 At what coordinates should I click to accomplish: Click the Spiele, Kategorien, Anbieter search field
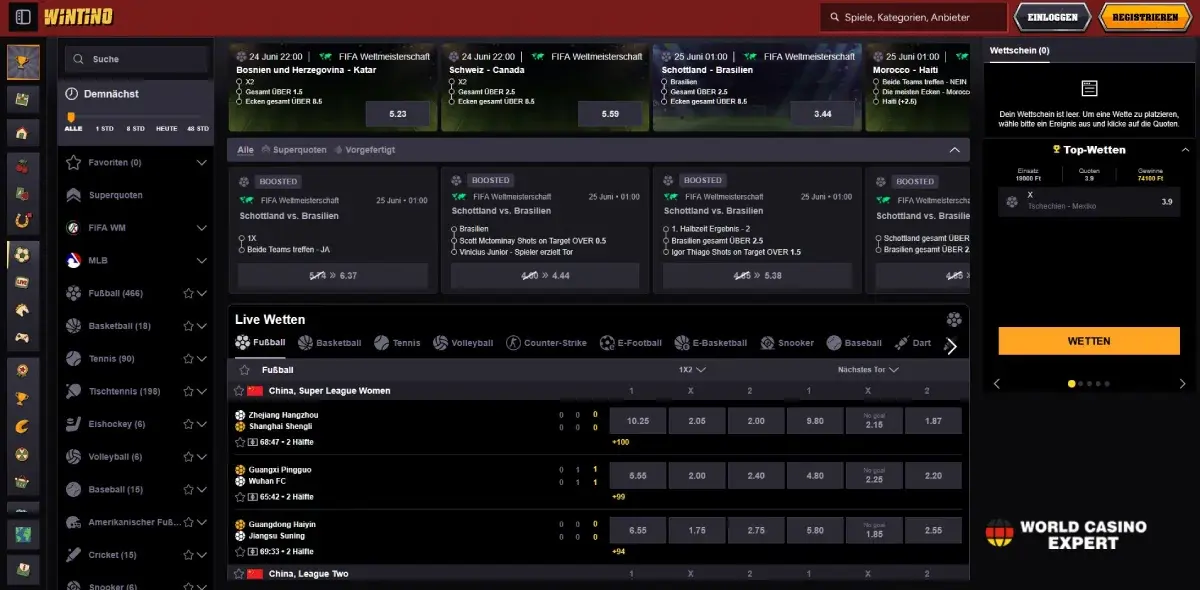tap(913, 17)
